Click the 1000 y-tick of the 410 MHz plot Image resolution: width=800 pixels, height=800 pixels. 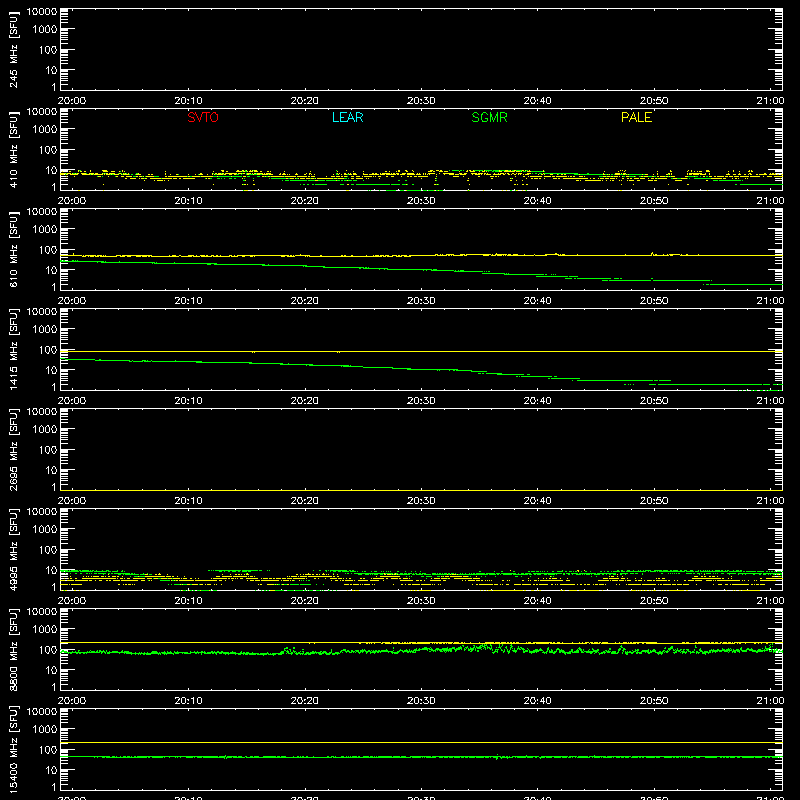[x=45, y=130]
